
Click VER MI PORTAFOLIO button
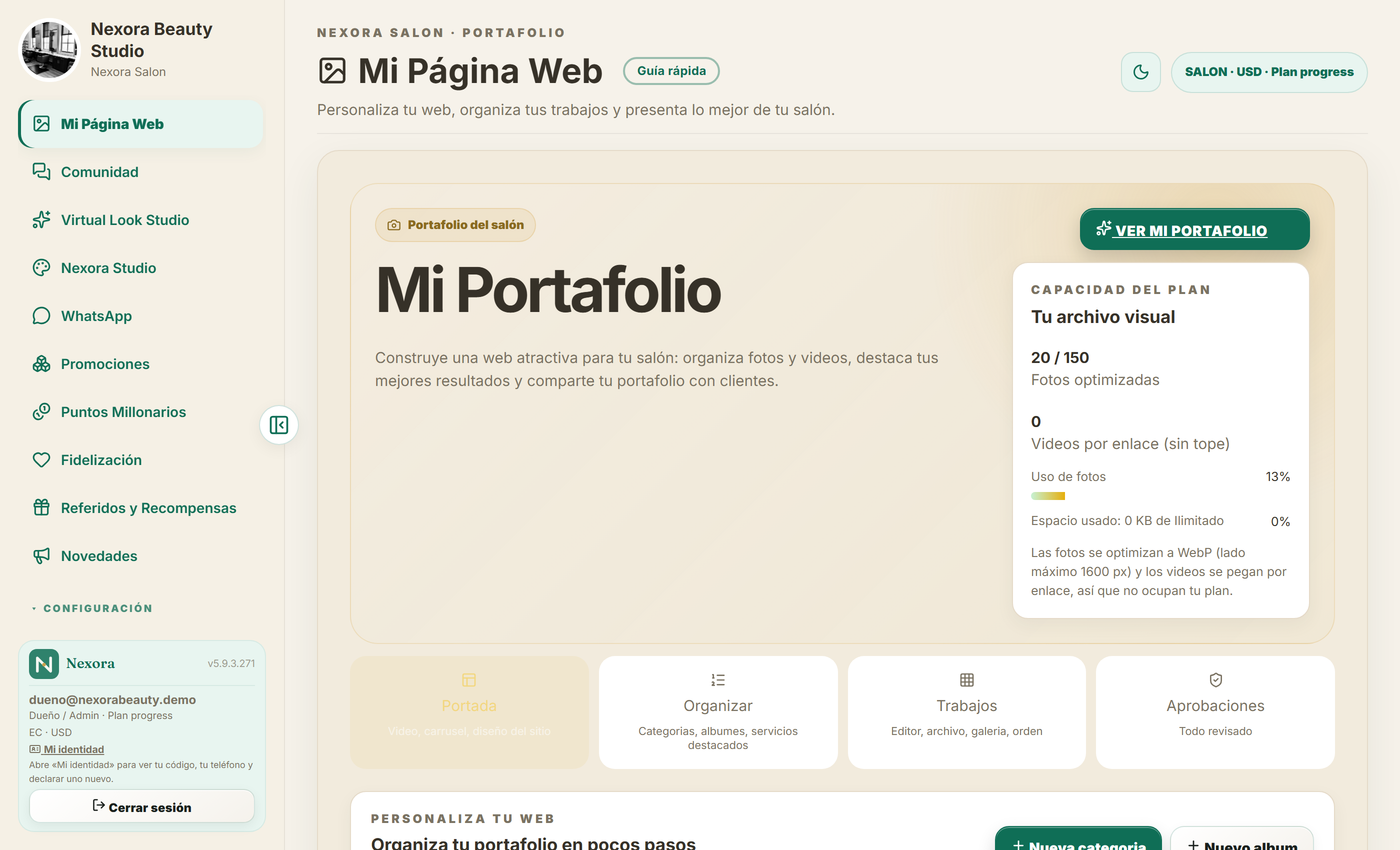point(1194,230)
